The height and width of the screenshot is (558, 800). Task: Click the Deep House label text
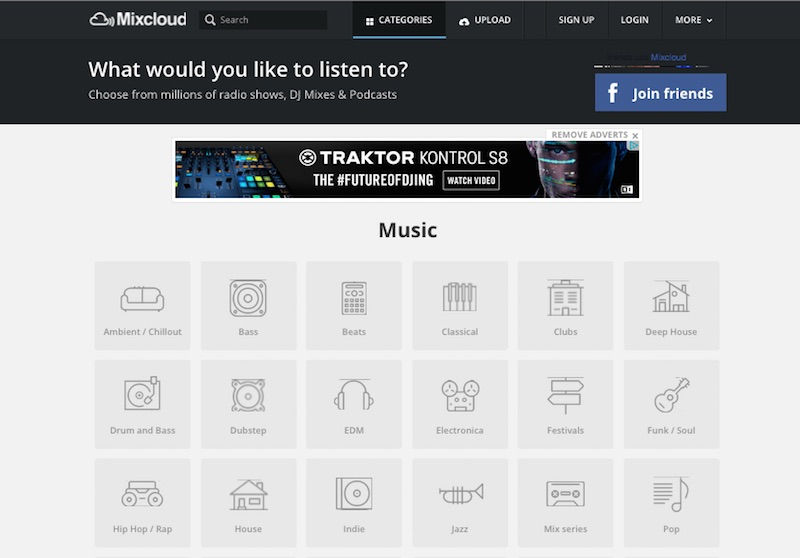pyautogui.click(x=671, y=332)
